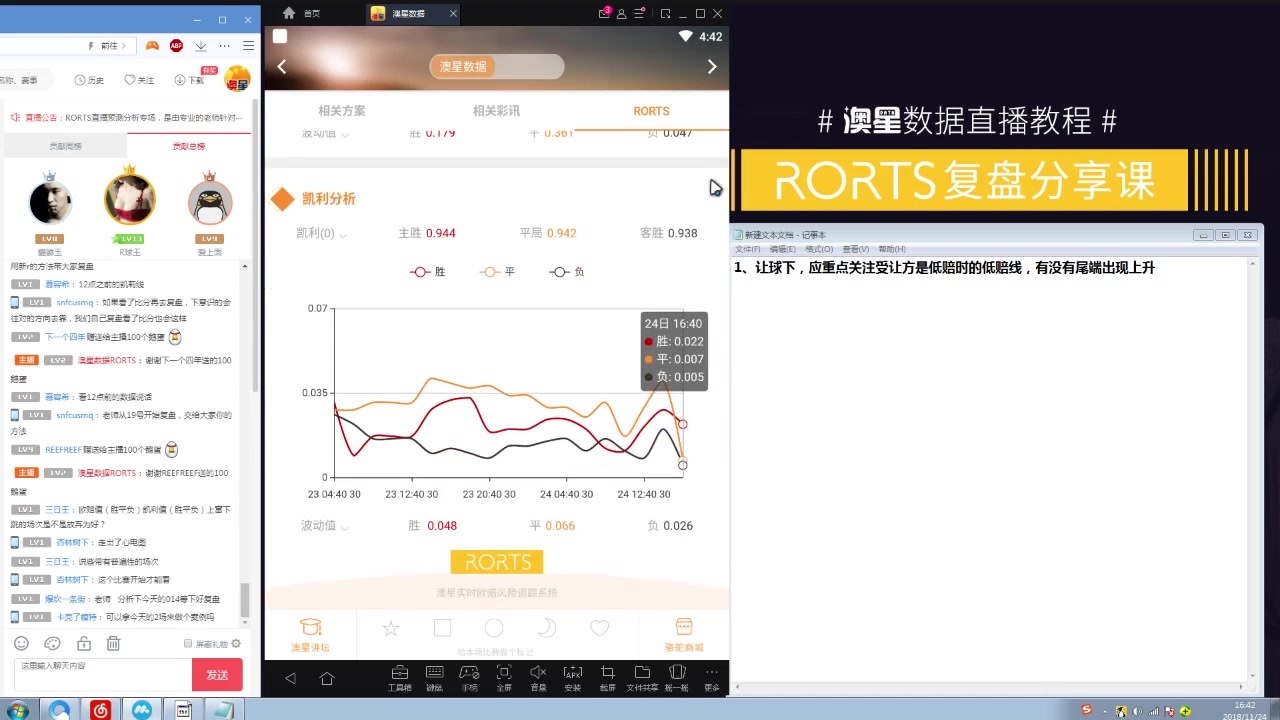Toggle the 平 series in chart legend

pyautogui.click(x=498, y=272)
